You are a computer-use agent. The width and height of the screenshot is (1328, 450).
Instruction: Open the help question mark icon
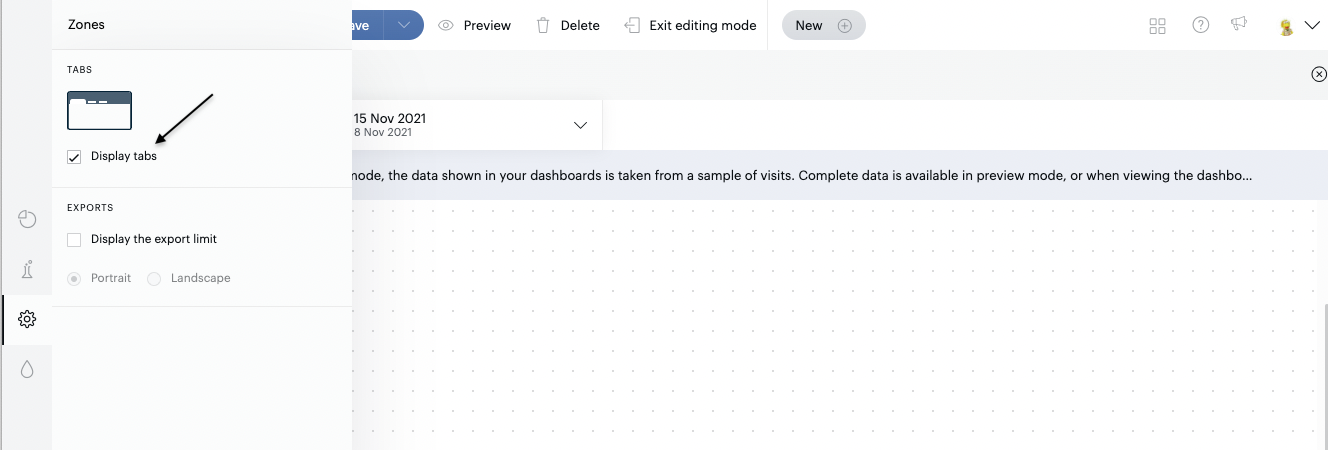pyautogui.click(x=1201, y=25)
